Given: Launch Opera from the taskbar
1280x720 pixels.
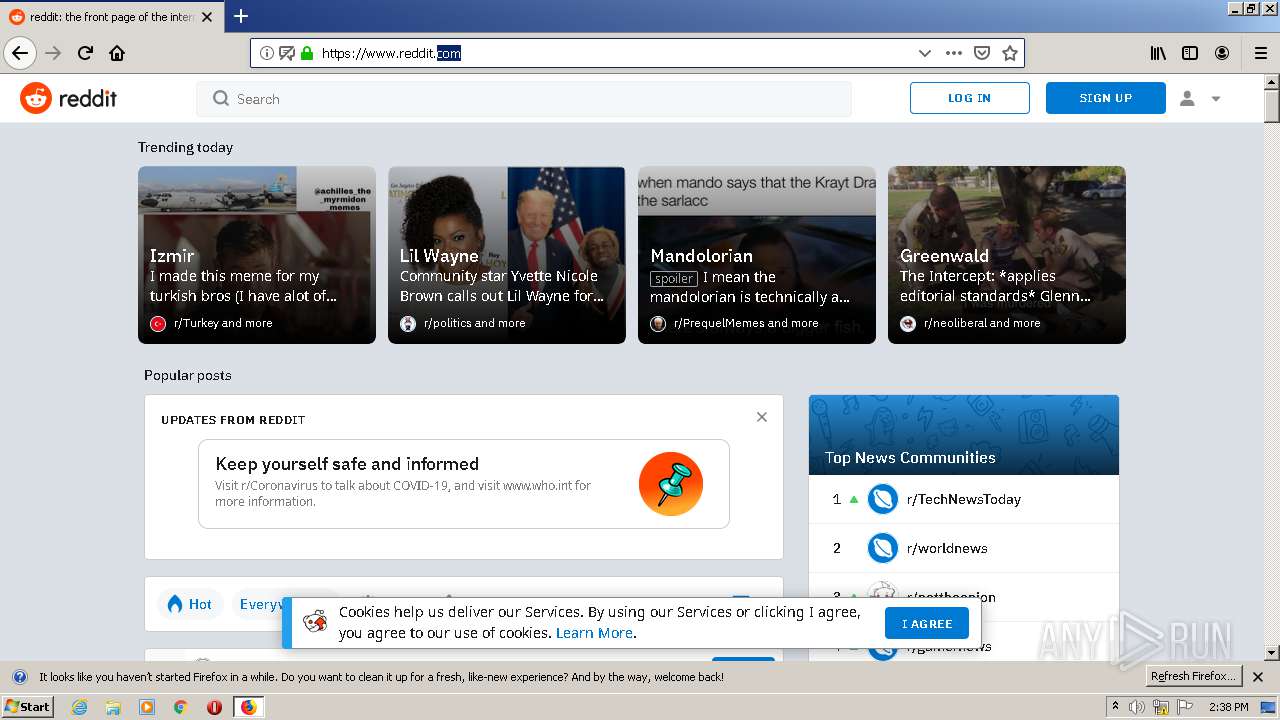Looking at the screenshot, I should 214,707.
